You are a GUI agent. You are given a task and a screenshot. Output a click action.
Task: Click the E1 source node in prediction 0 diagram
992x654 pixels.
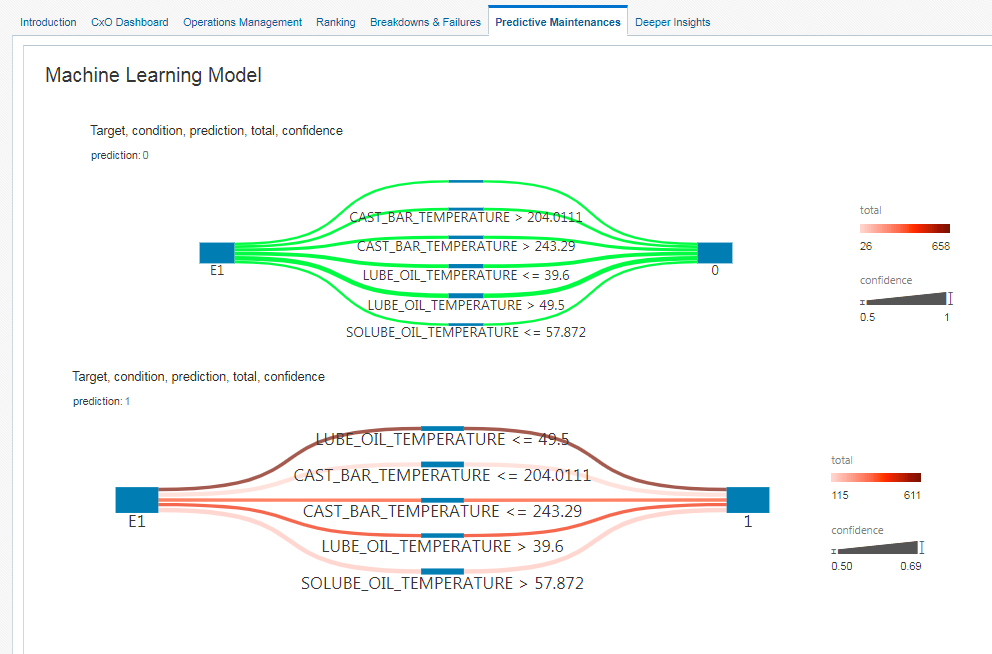[216, 253]
